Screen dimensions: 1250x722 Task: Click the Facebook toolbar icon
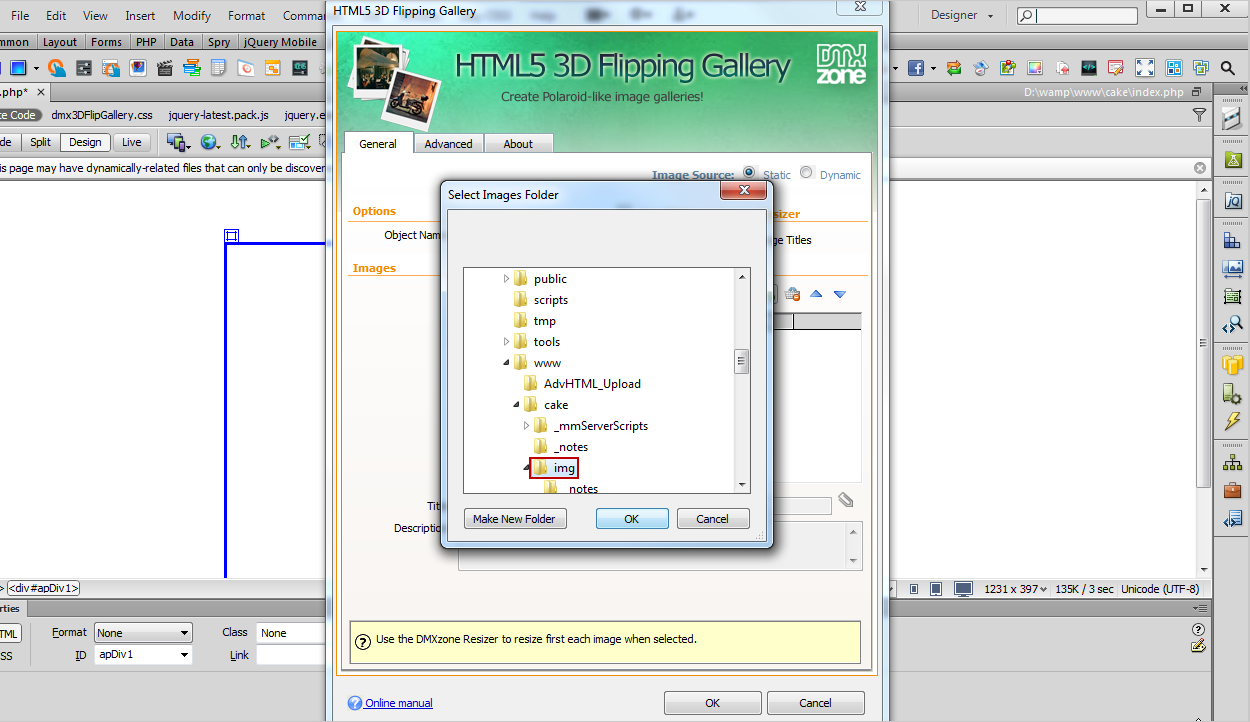click(915, 68)
